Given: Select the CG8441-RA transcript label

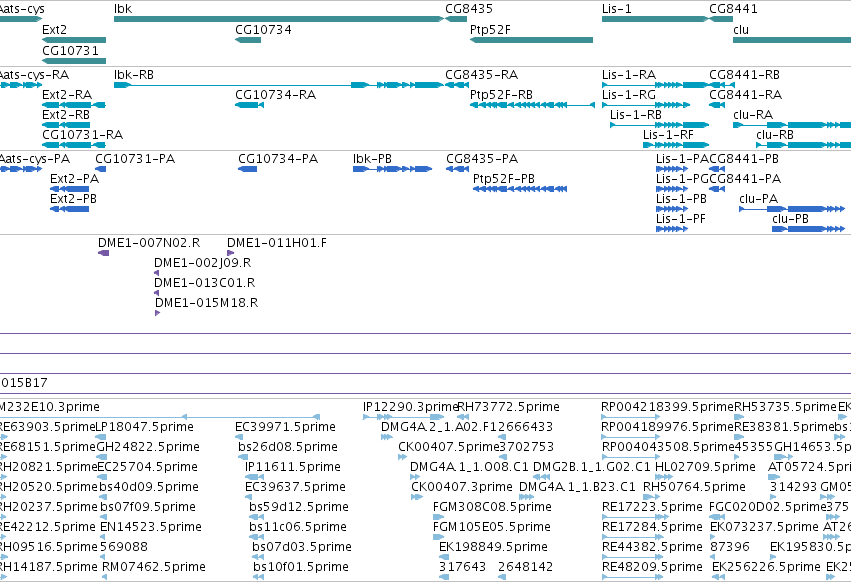Looking at the screenshot, I should [746, 94].
